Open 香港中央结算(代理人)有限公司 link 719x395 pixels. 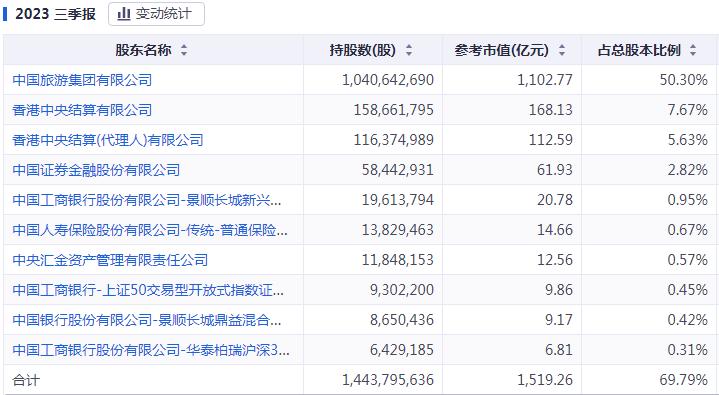(x=108, y=140)
